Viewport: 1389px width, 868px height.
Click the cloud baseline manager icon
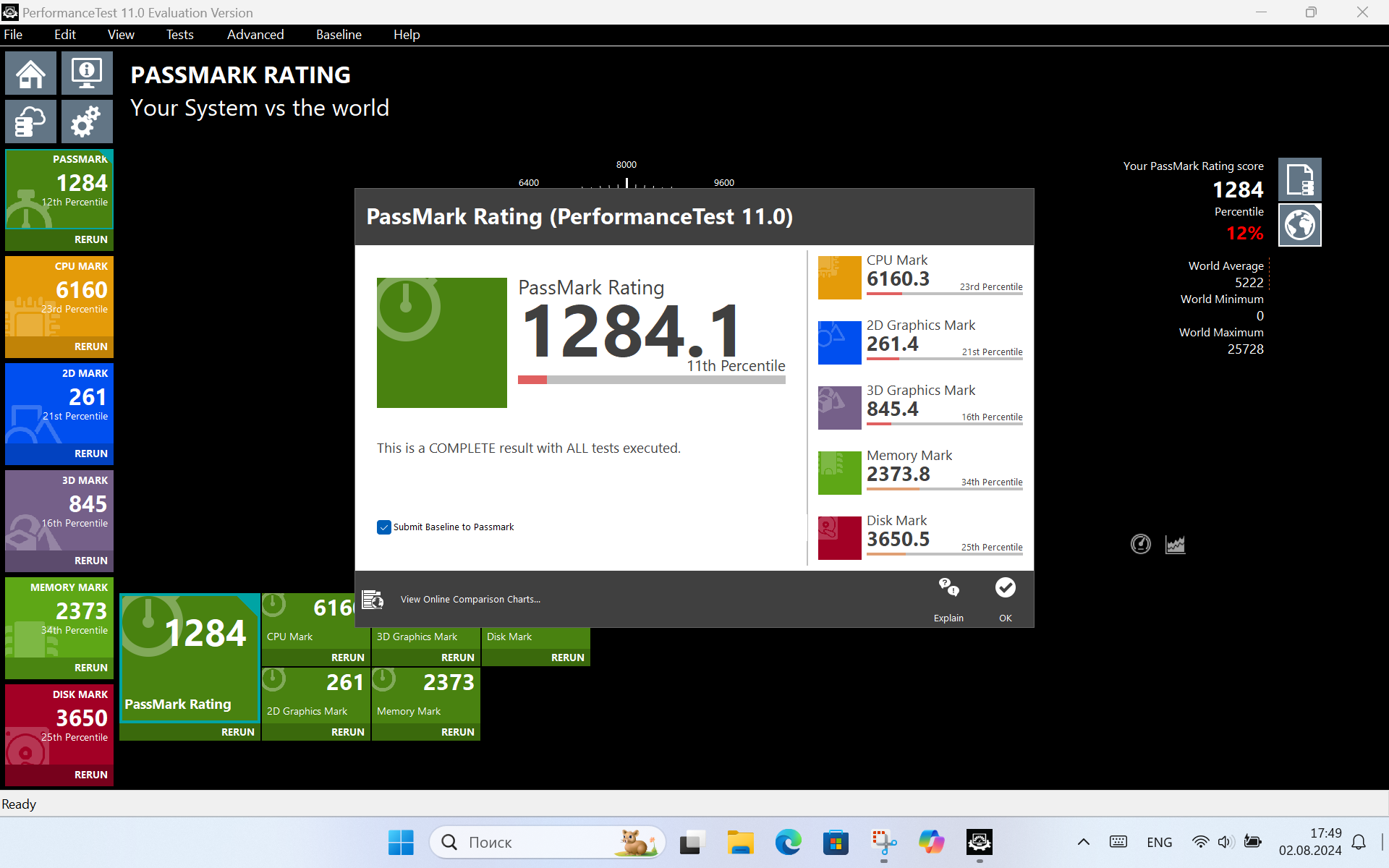[30, 121]
